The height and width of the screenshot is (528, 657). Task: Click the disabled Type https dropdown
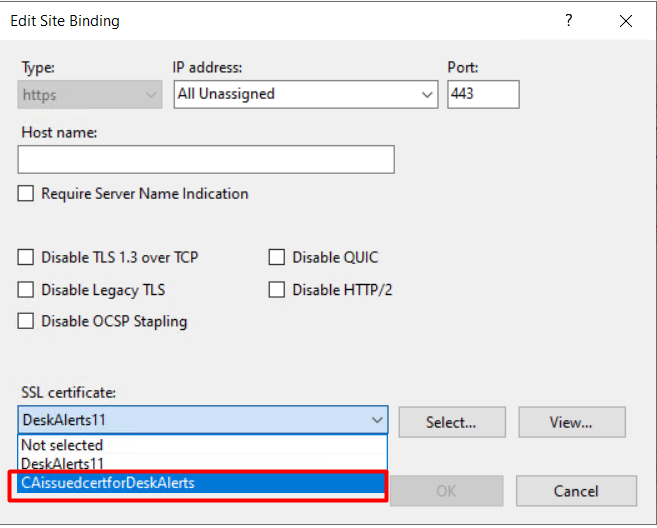[x=90, y=95]
